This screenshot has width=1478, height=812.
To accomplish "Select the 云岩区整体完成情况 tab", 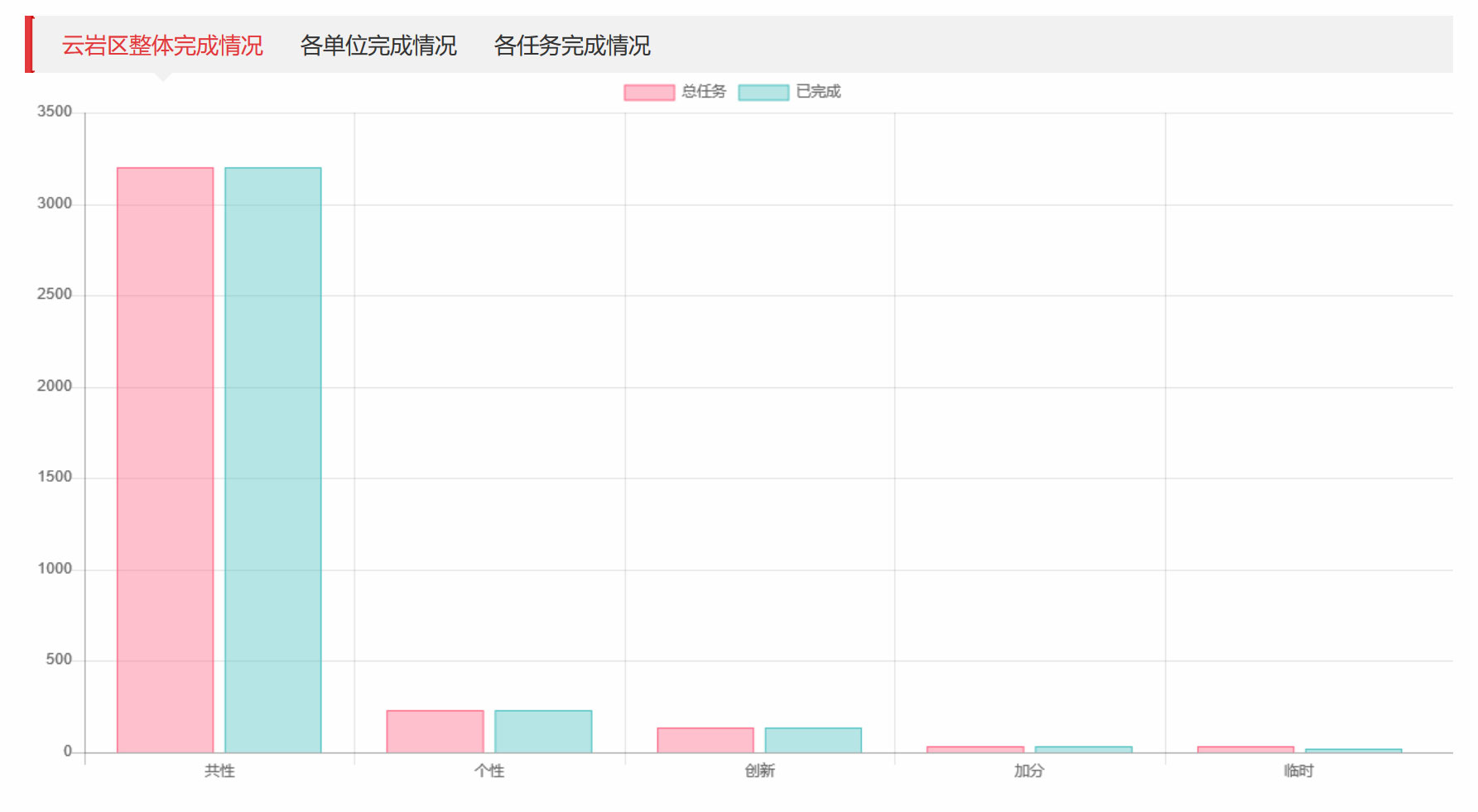I will pos(162,46).
